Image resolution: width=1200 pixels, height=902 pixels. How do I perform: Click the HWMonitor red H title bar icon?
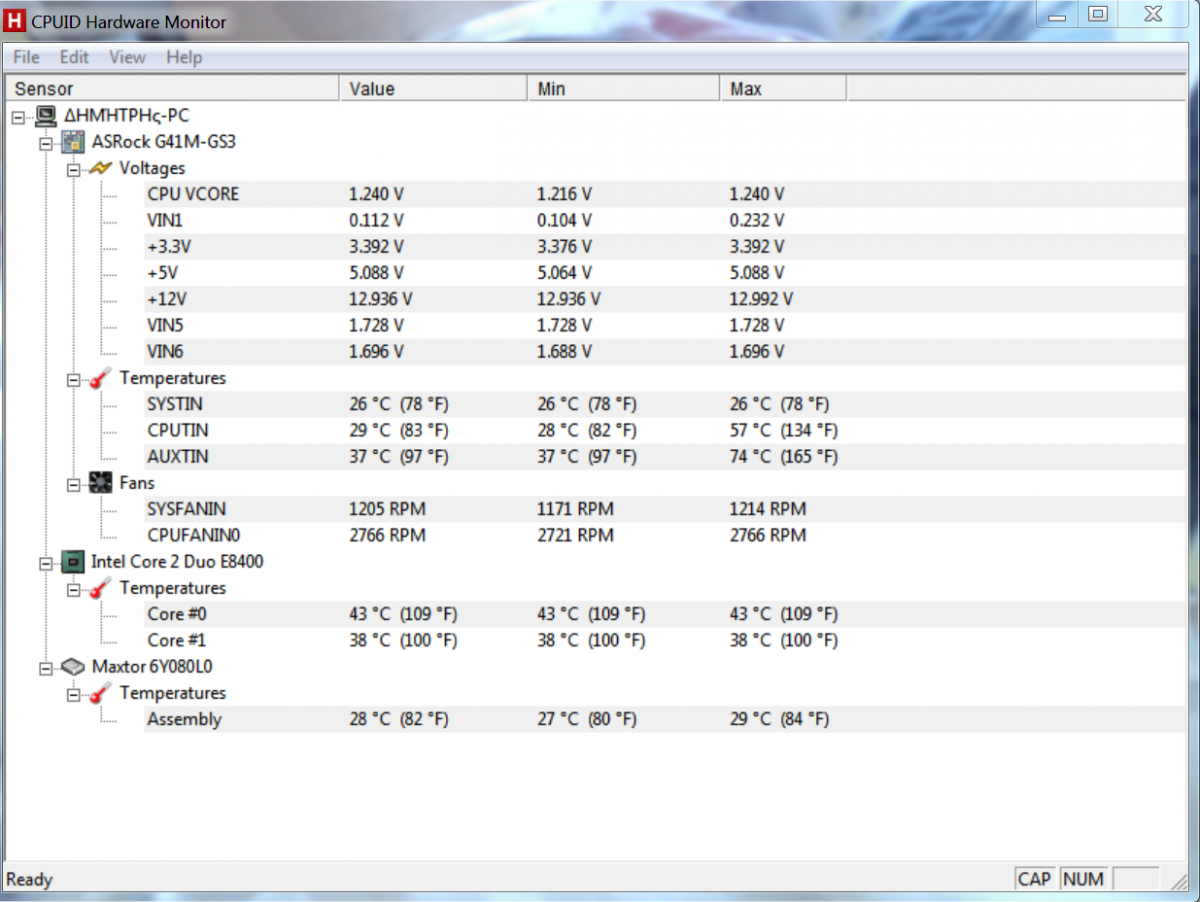14,20
